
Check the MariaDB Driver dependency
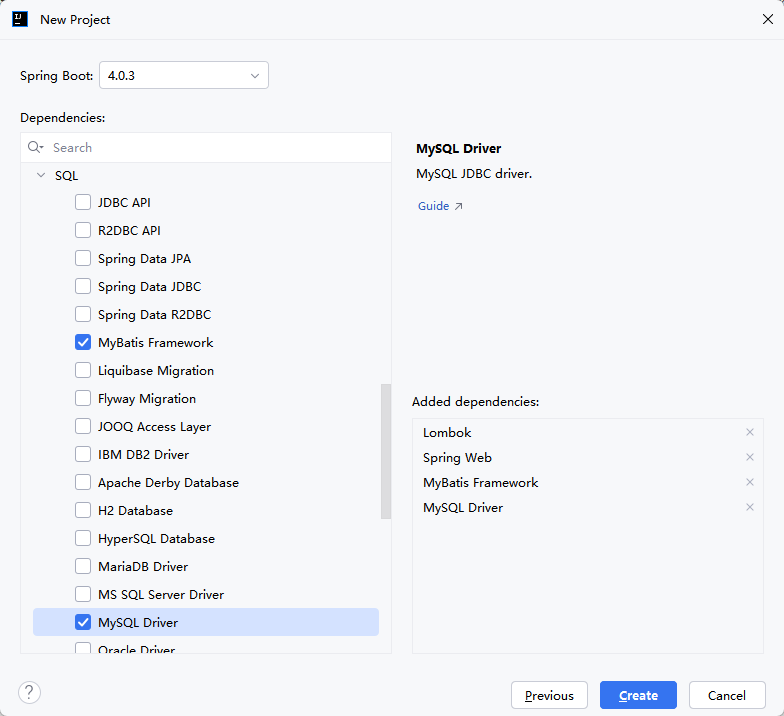(83, 566)
